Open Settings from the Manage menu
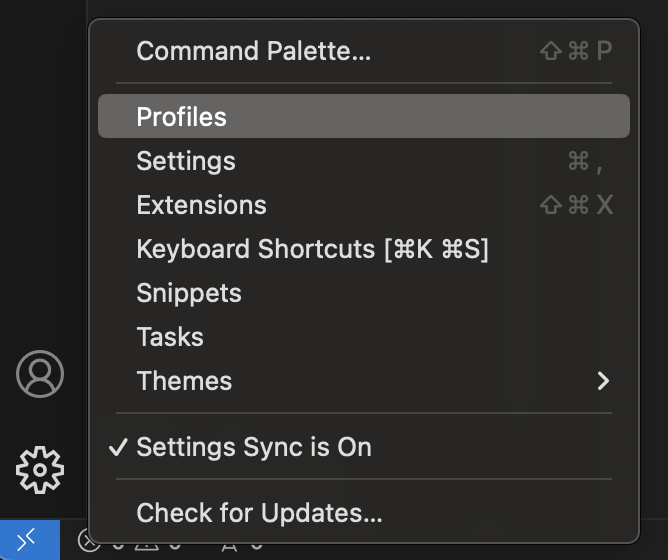This screenshot has height=560, width=668. pyautogui.click(x=186, y=161)
